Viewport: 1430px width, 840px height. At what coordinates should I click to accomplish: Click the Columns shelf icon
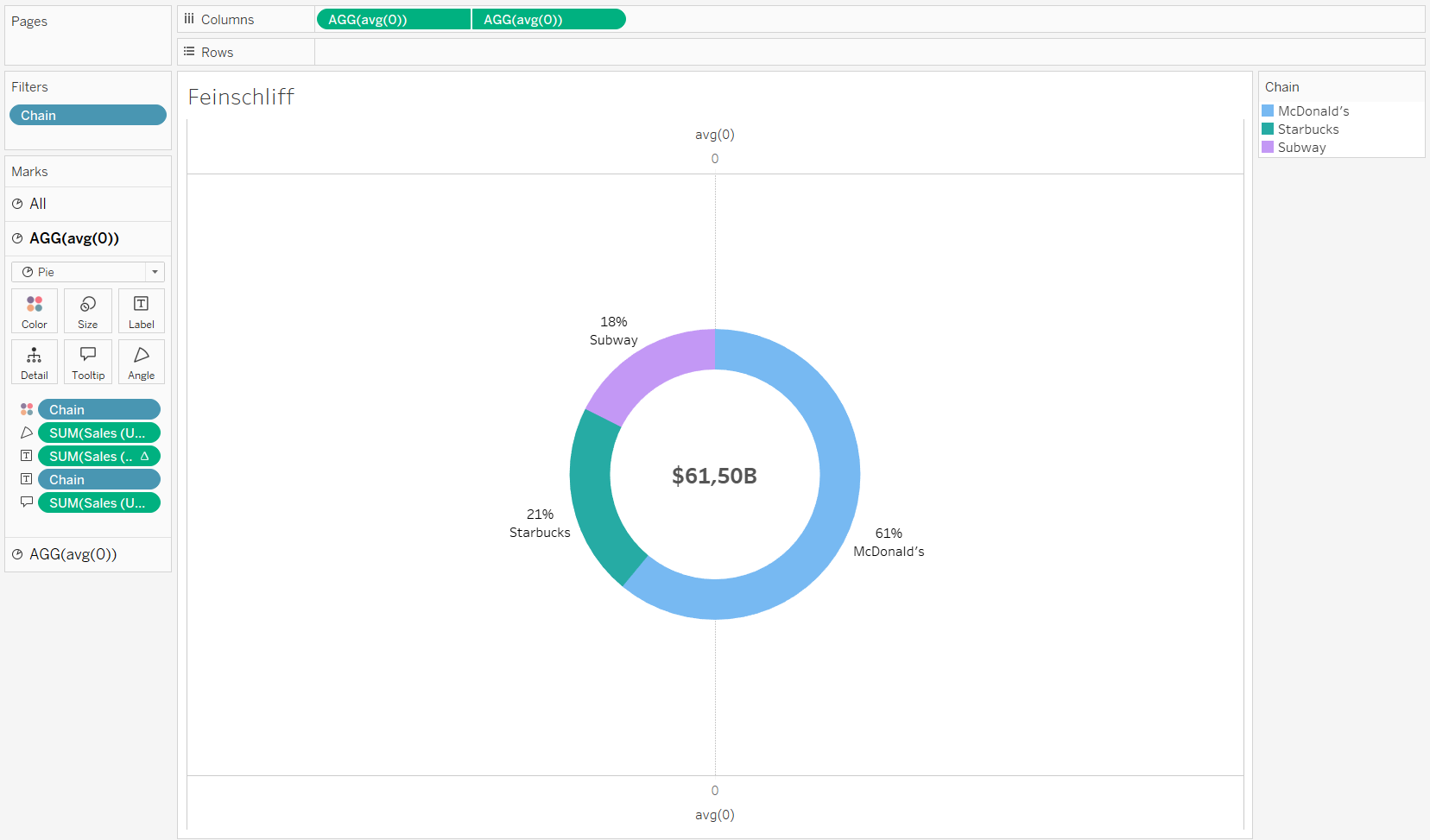pos(189,19)
